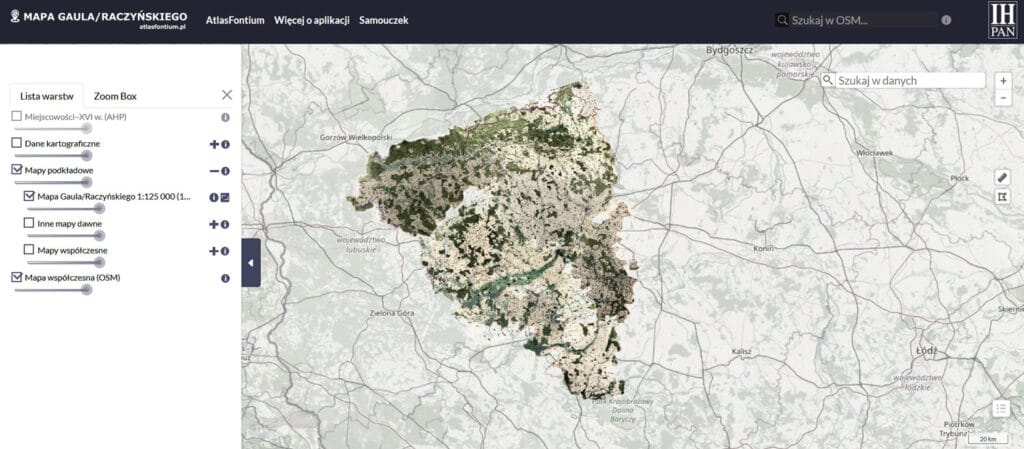Check the Inne mapy dawne layer
1024x449 pixels.
pos(29,224)
